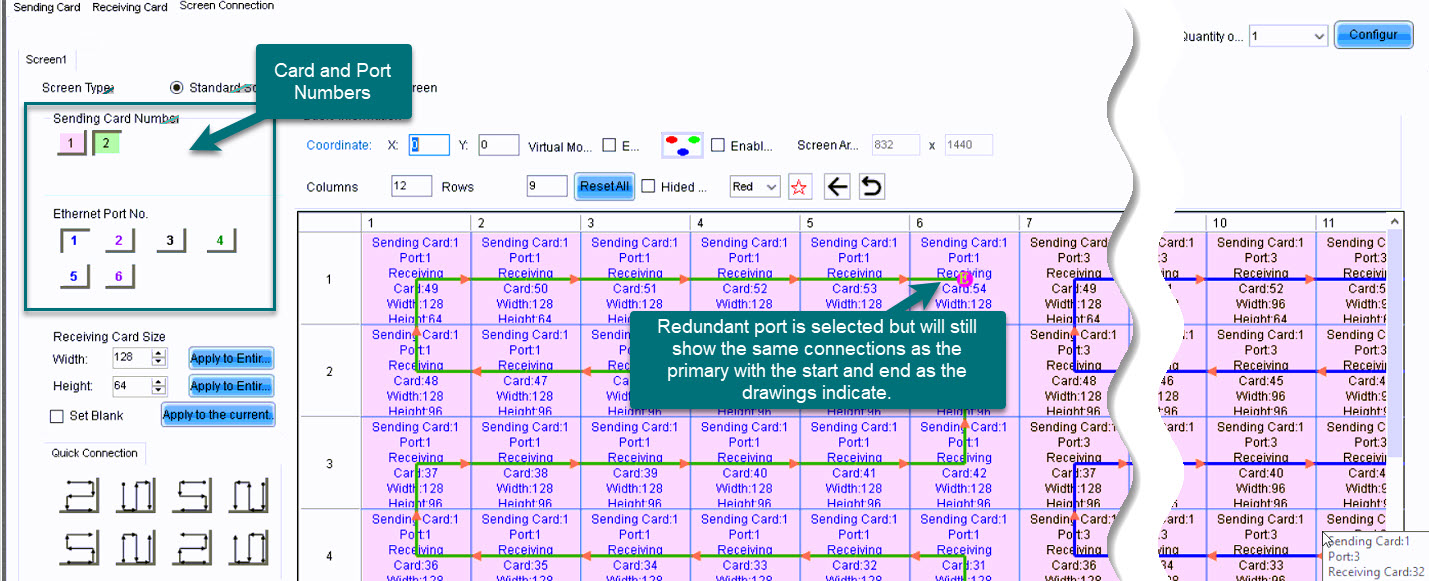Choose sending card number 2
This screenshot has width=1429, height=581.
[106, 144]
